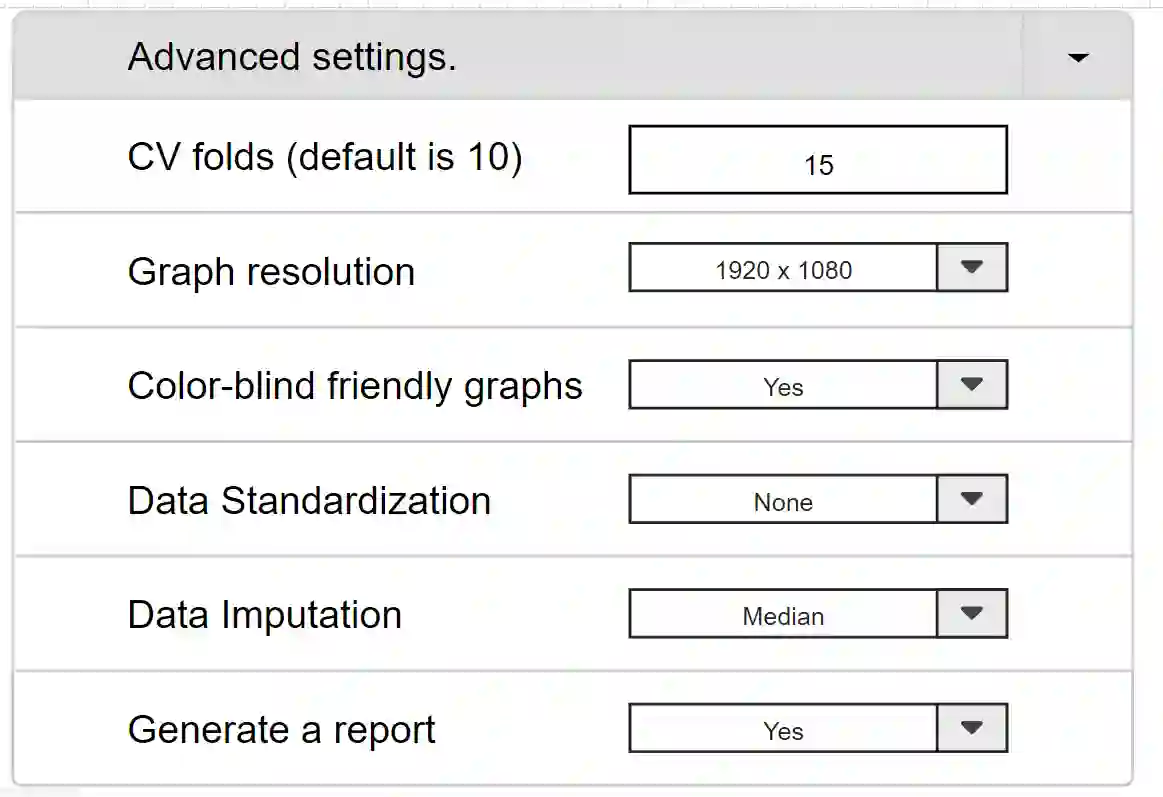This screenshot has height=797, width=1163.
Task: Click the Generate a report label
Action: (281, 730)
